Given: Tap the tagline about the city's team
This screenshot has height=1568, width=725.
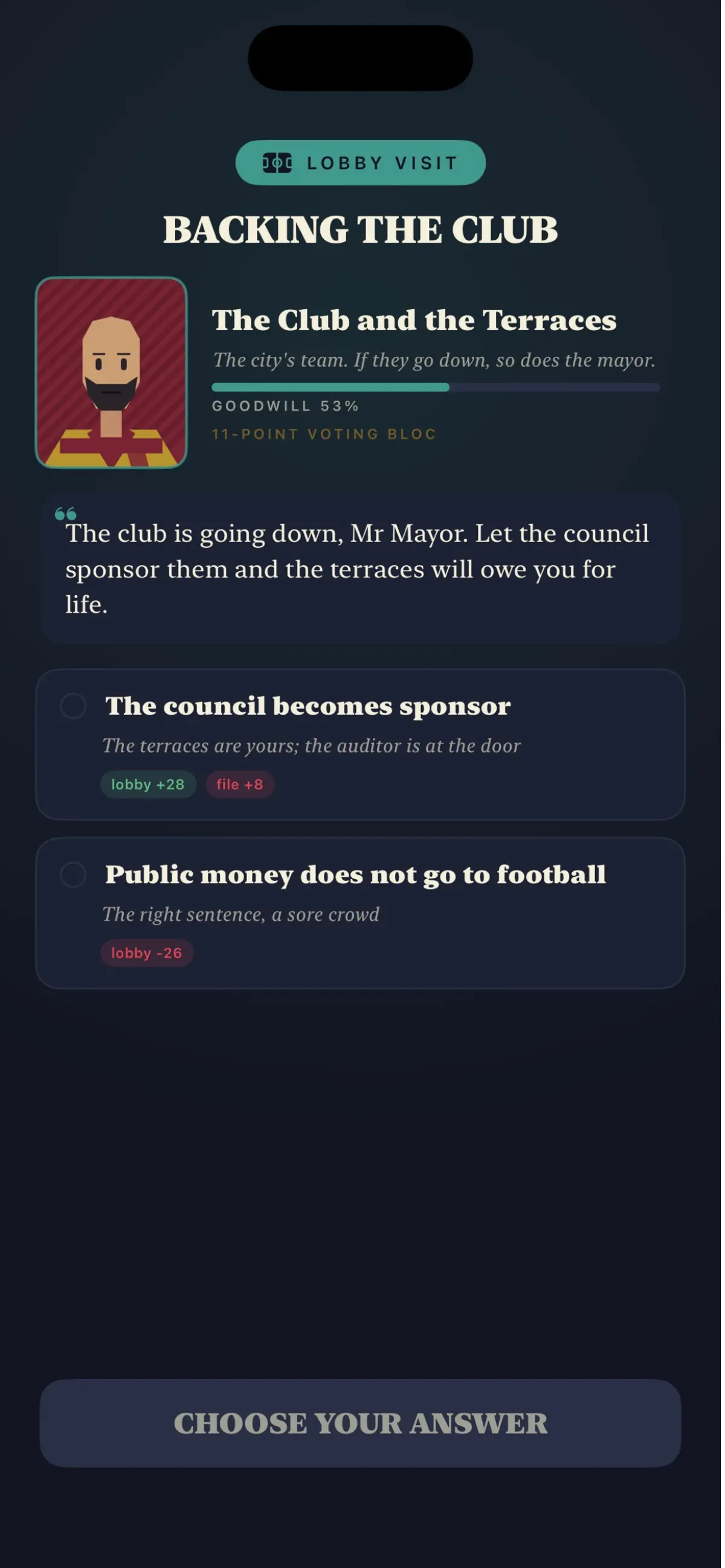Looking at the screenshot, I should point(434,360).
